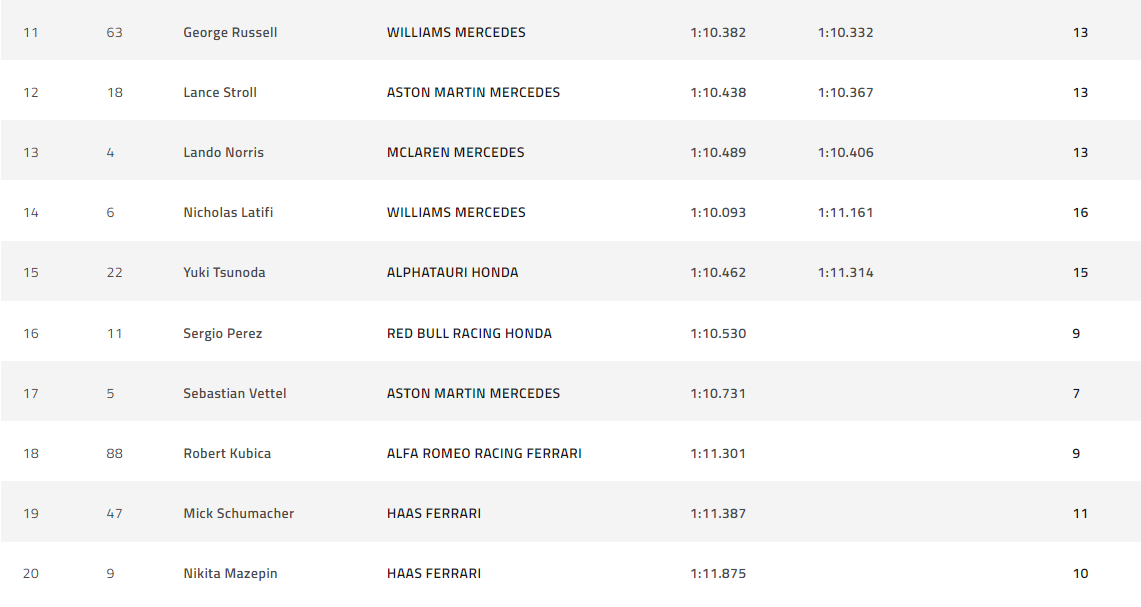The width and height of the screenshot is (1141, 607).
Task: Click Mazepin's 1:11.875 lap time
Action: click(x=718, y=573)
